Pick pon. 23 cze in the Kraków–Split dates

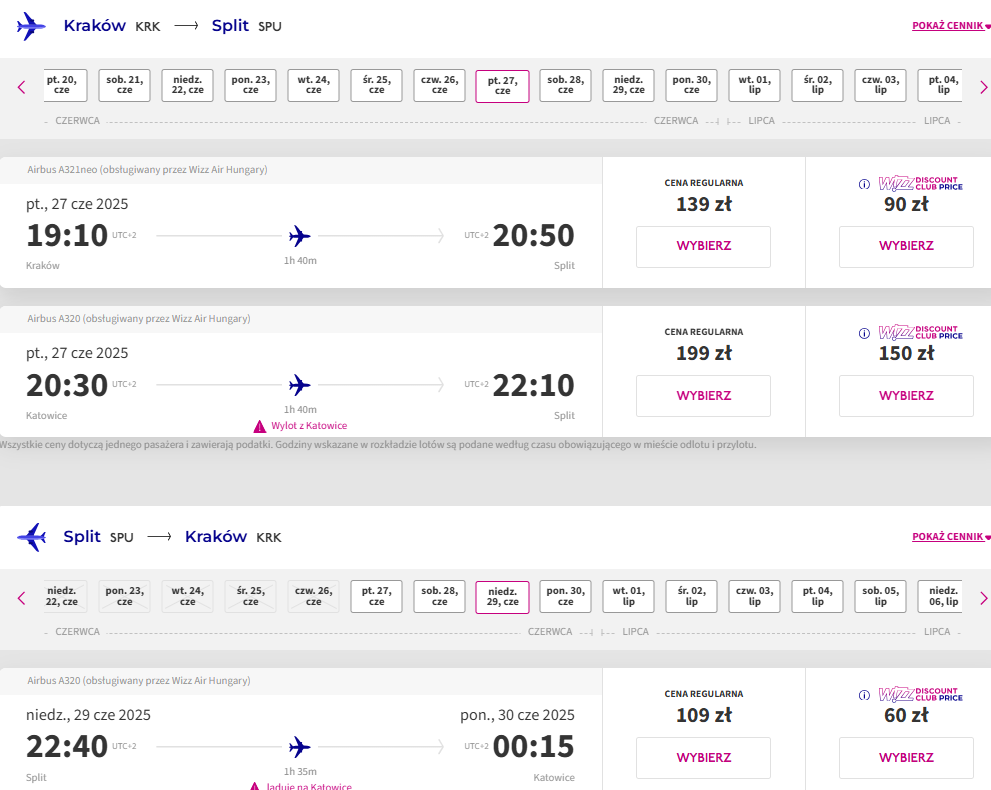pyautogui.click(x=250, y=85)
